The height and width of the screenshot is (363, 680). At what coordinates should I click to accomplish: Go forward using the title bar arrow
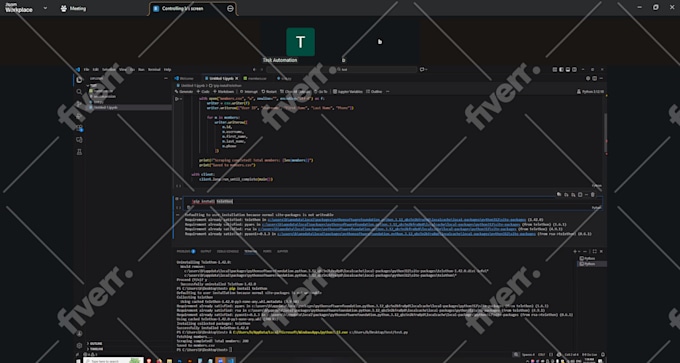262,69
